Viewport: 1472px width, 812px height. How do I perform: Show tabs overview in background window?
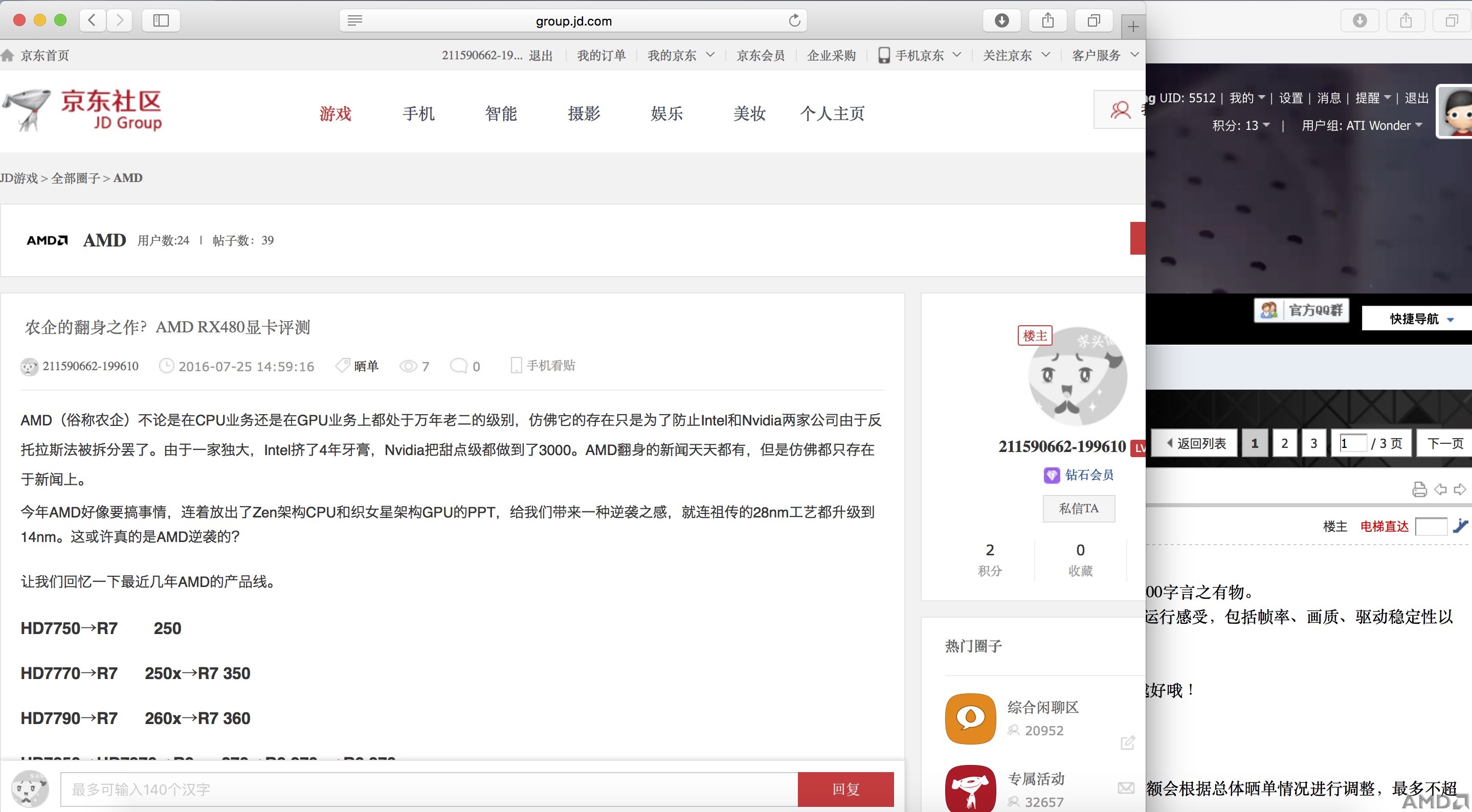(x=1452, y=20)
